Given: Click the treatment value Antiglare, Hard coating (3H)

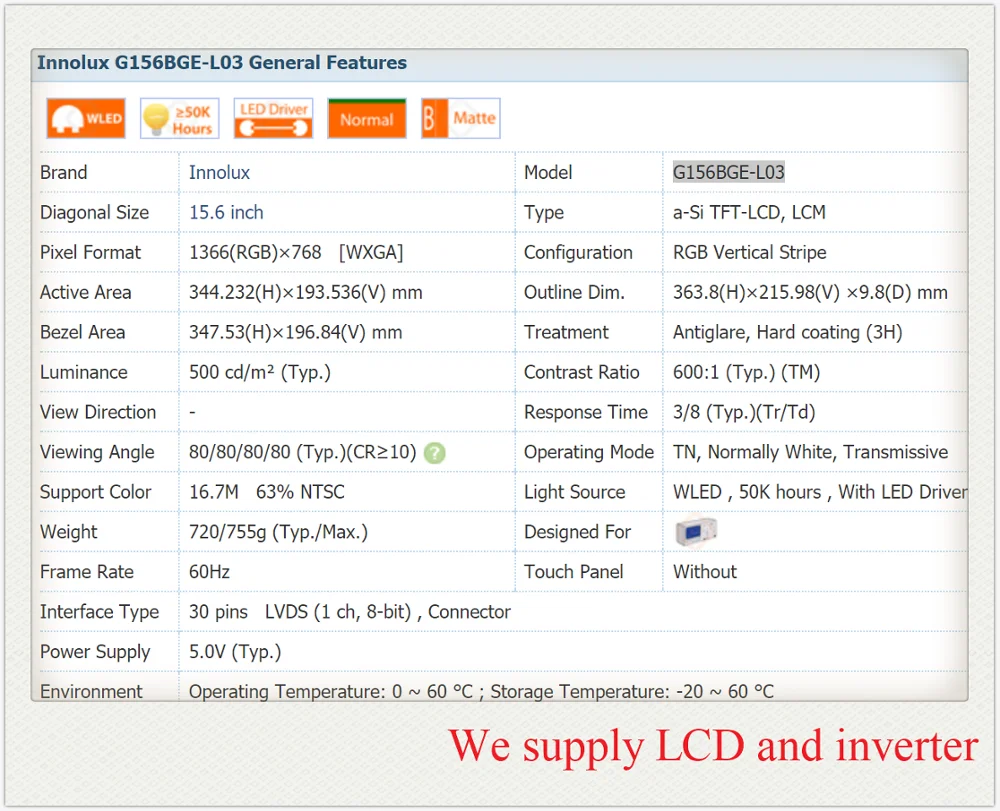Looking at the screenshot, I should pyautogui.click(x=787, y=332).
